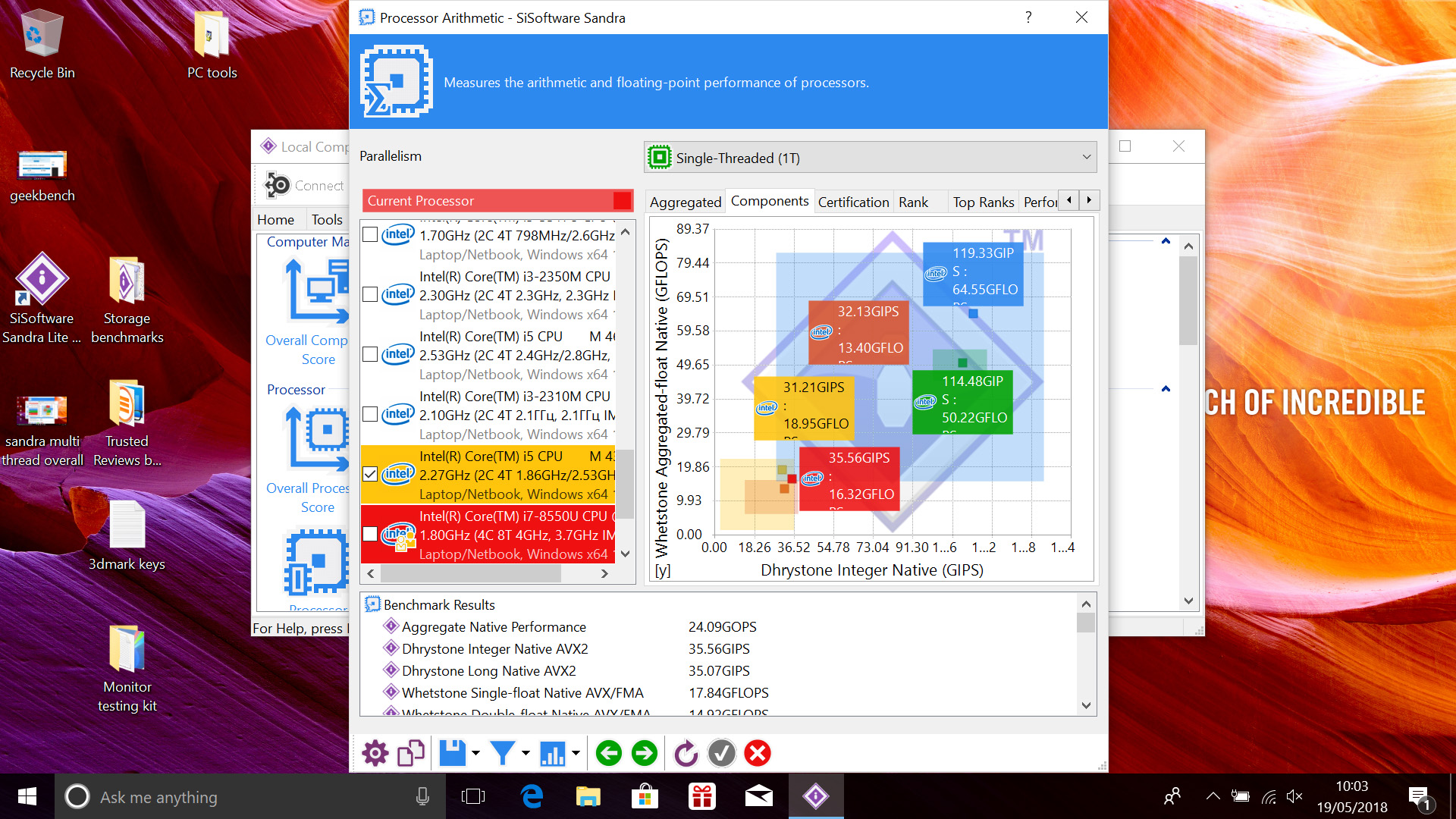Open the save icon dropdown arrow
Viewport: 1456px width, 819px height.
click(475, 753)
